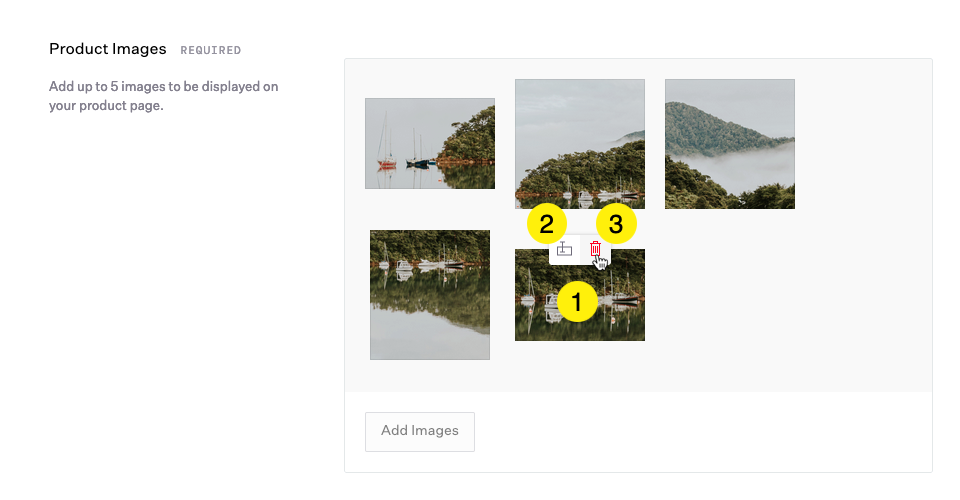Click the fog bank in the mountain image
This screenshot has width=960, height=500.
(740, 167)
